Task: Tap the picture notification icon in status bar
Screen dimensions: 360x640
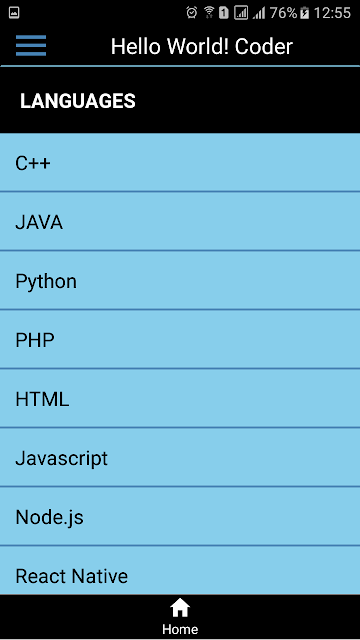Action: point(13,13)
